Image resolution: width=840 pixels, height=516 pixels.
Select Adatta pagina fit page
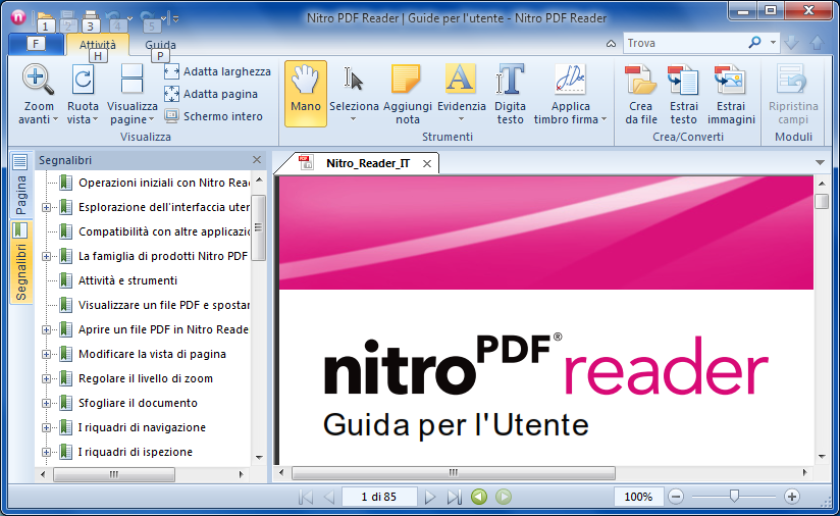pyautogui.click(x=211, y=94)
